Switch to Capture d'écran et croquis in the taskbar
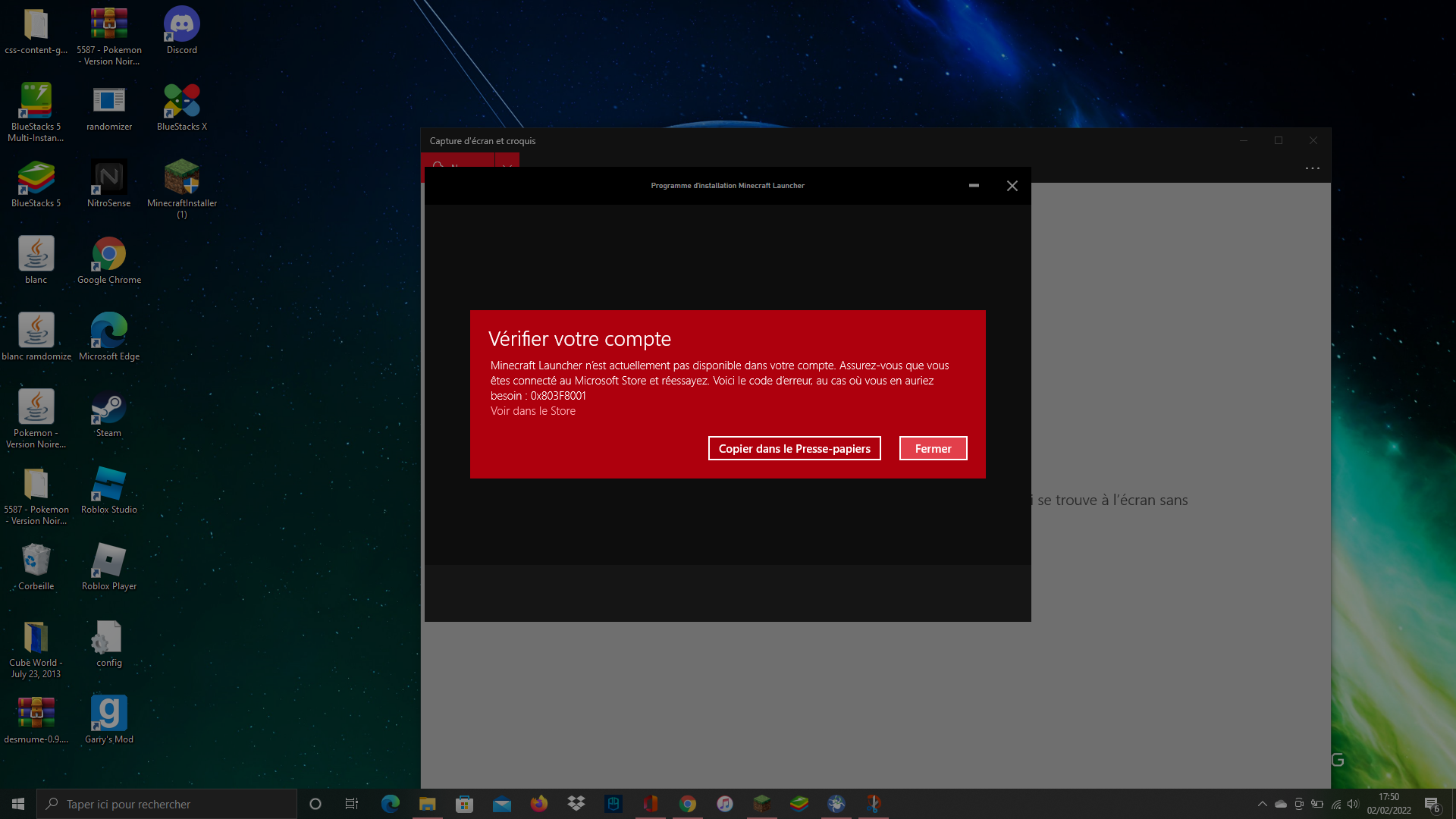Screen dimensions: 1456x819 coord(874,804)
